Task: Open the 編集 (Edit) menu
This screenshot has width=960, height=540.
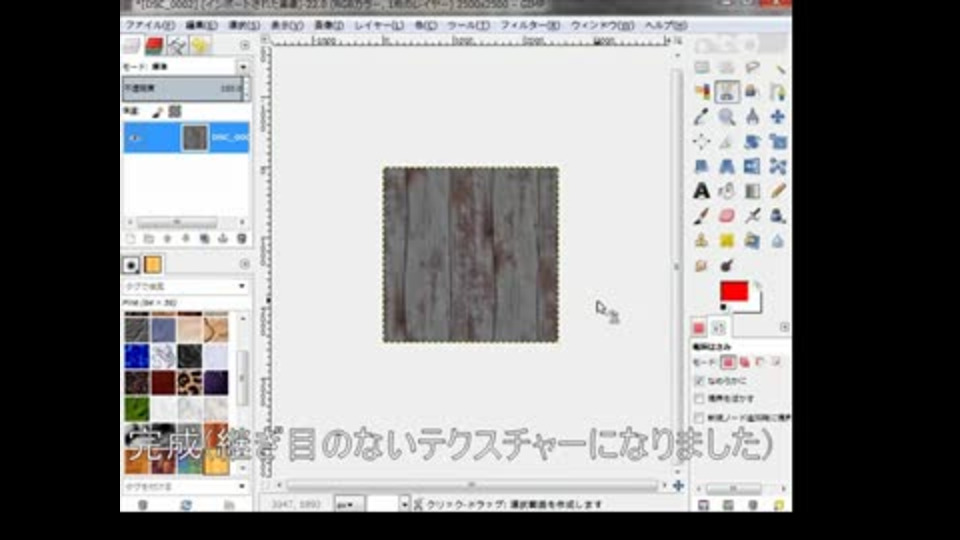Action: [201, 26]
